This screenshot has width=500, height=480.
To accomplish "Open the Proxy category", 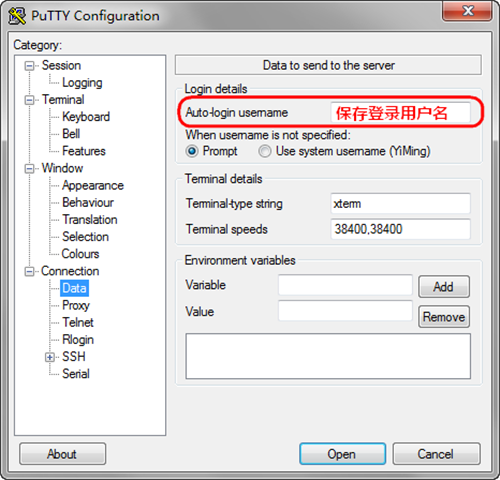I will coord(76,305).
